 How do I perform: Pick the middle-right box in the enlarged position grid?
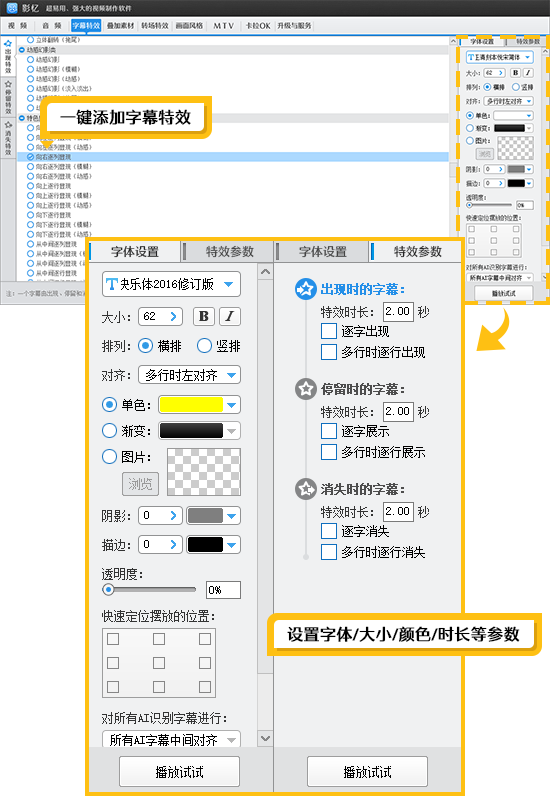click(x=205, y=663)
